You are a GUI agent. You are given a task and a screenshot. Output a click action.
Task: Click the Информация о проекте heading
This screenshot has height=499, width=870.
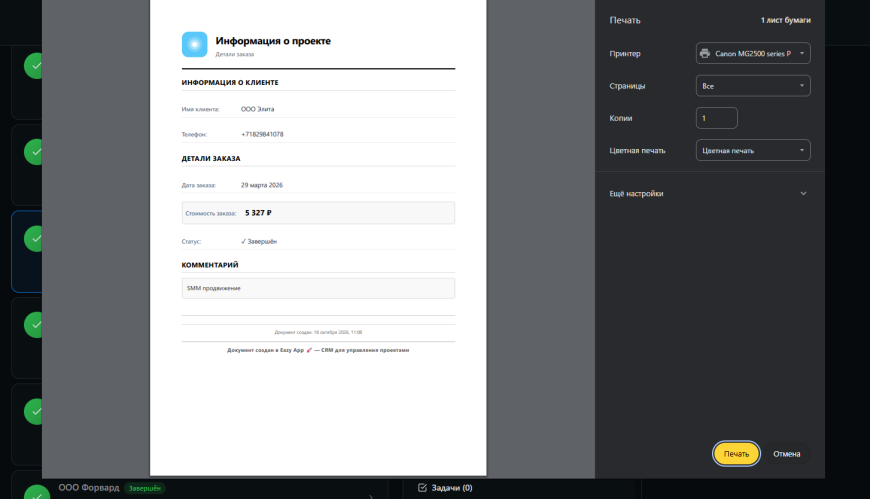point(273,41)
